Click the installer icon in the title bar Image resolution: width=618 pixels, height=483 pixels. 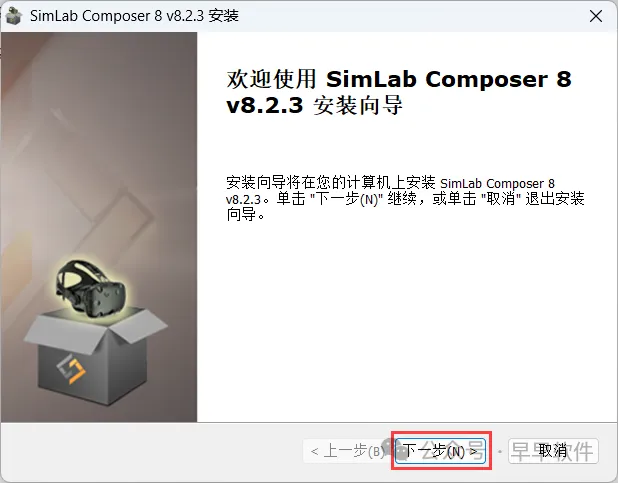point(13,16)
